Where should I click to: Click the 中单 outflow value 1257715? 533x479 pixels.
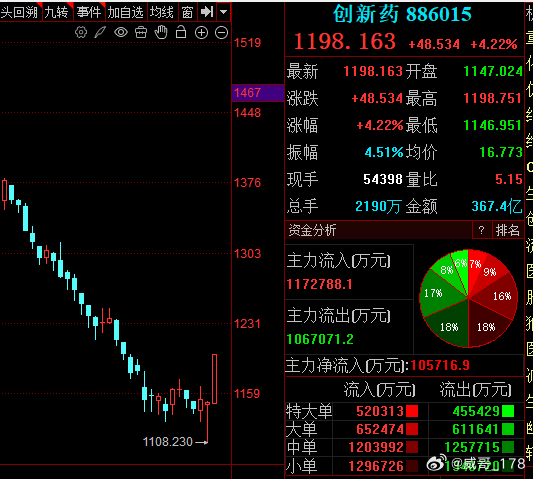[472, 447]
